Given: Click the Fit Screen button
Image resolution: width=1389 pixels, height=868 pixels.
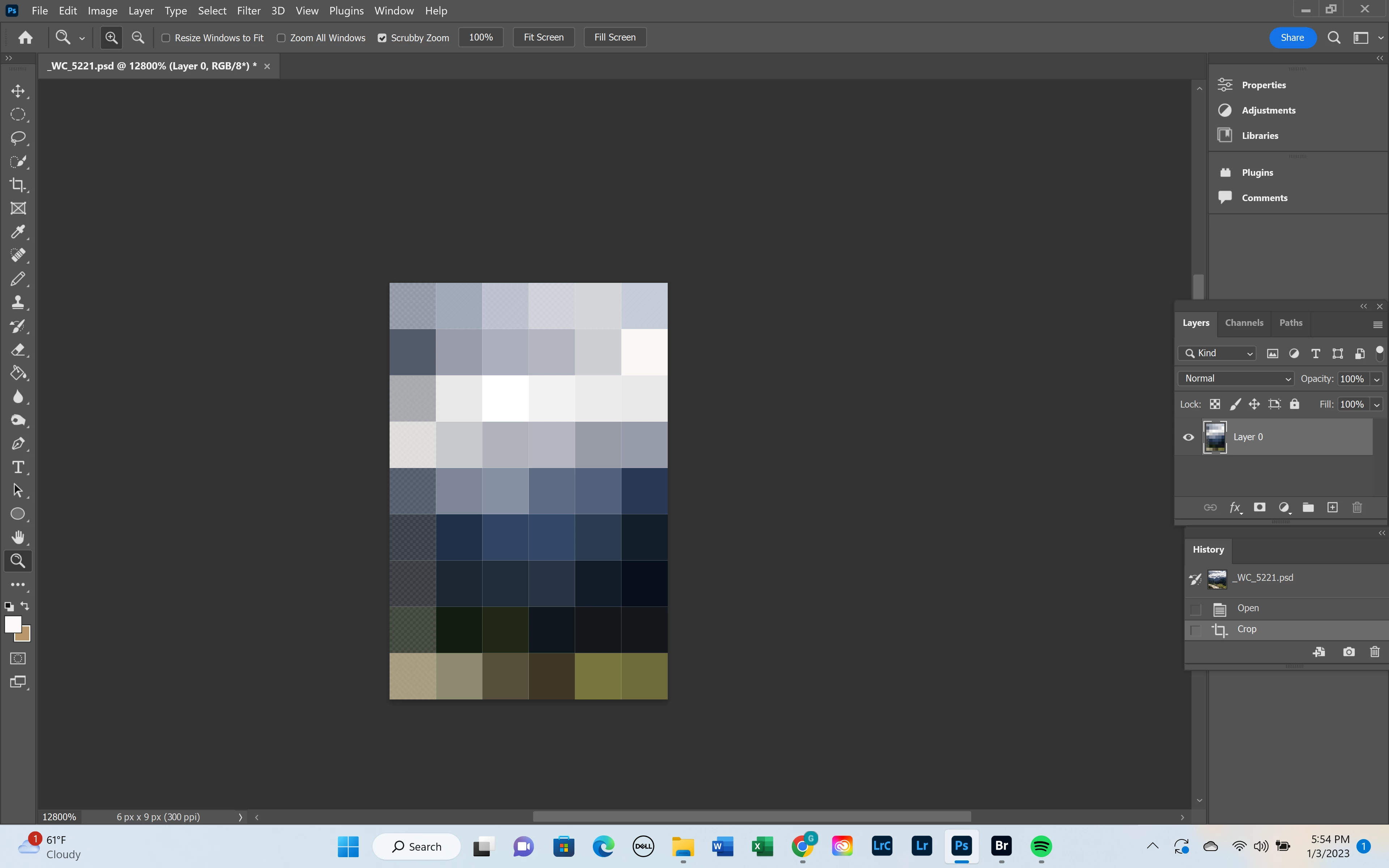Looking at the screenshot, I should 543,37.
